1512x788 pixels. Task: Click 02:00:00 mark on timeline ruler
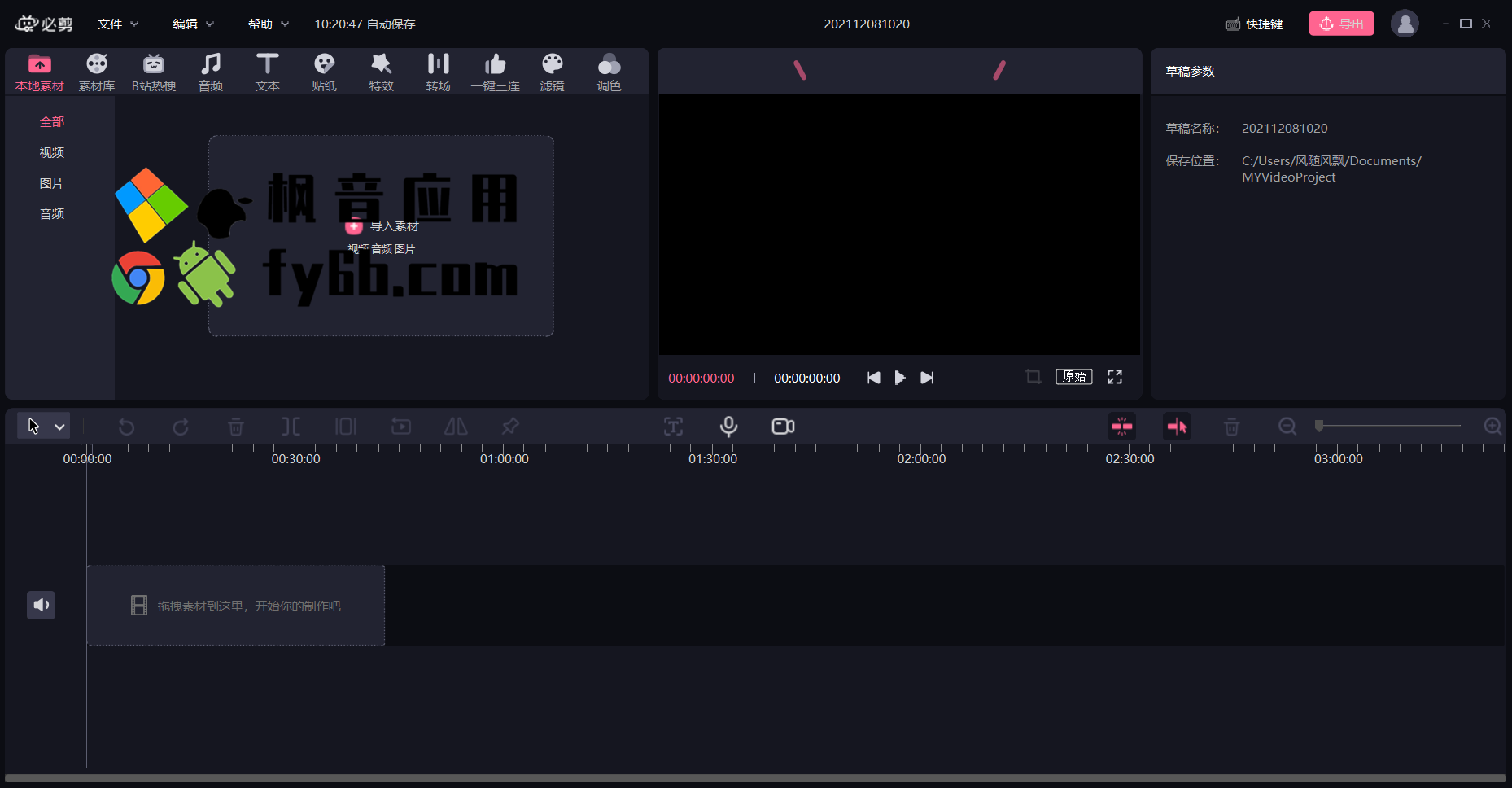coord(921,459)
